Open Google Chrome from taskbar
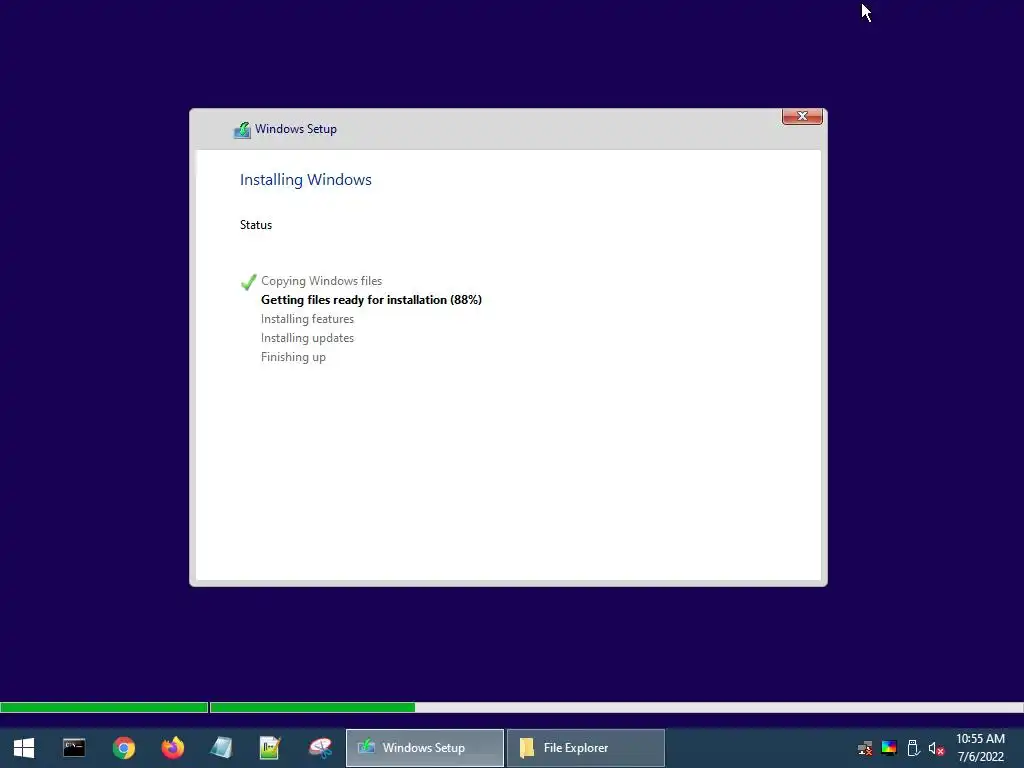Screen dimensions: 1024x768 (123, 748)
